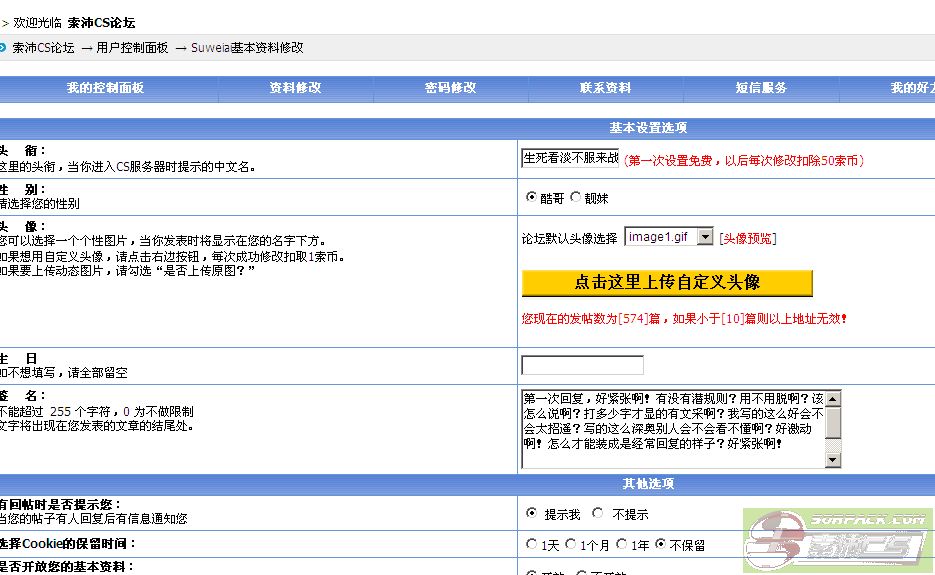Choose 1年 cookie retention

(621, 544)
